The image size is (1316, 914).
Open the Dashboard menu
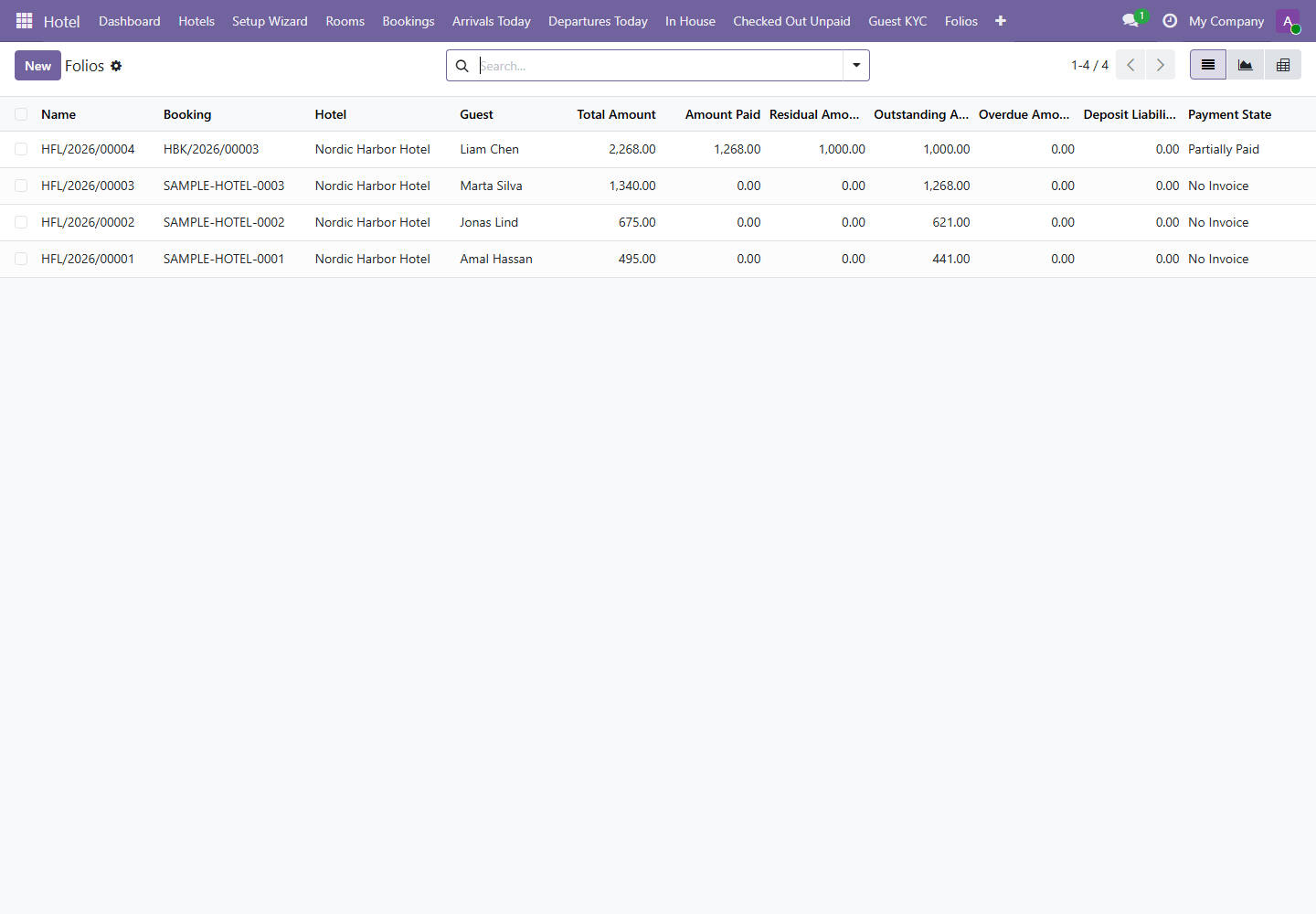click(x=130, y=21)
